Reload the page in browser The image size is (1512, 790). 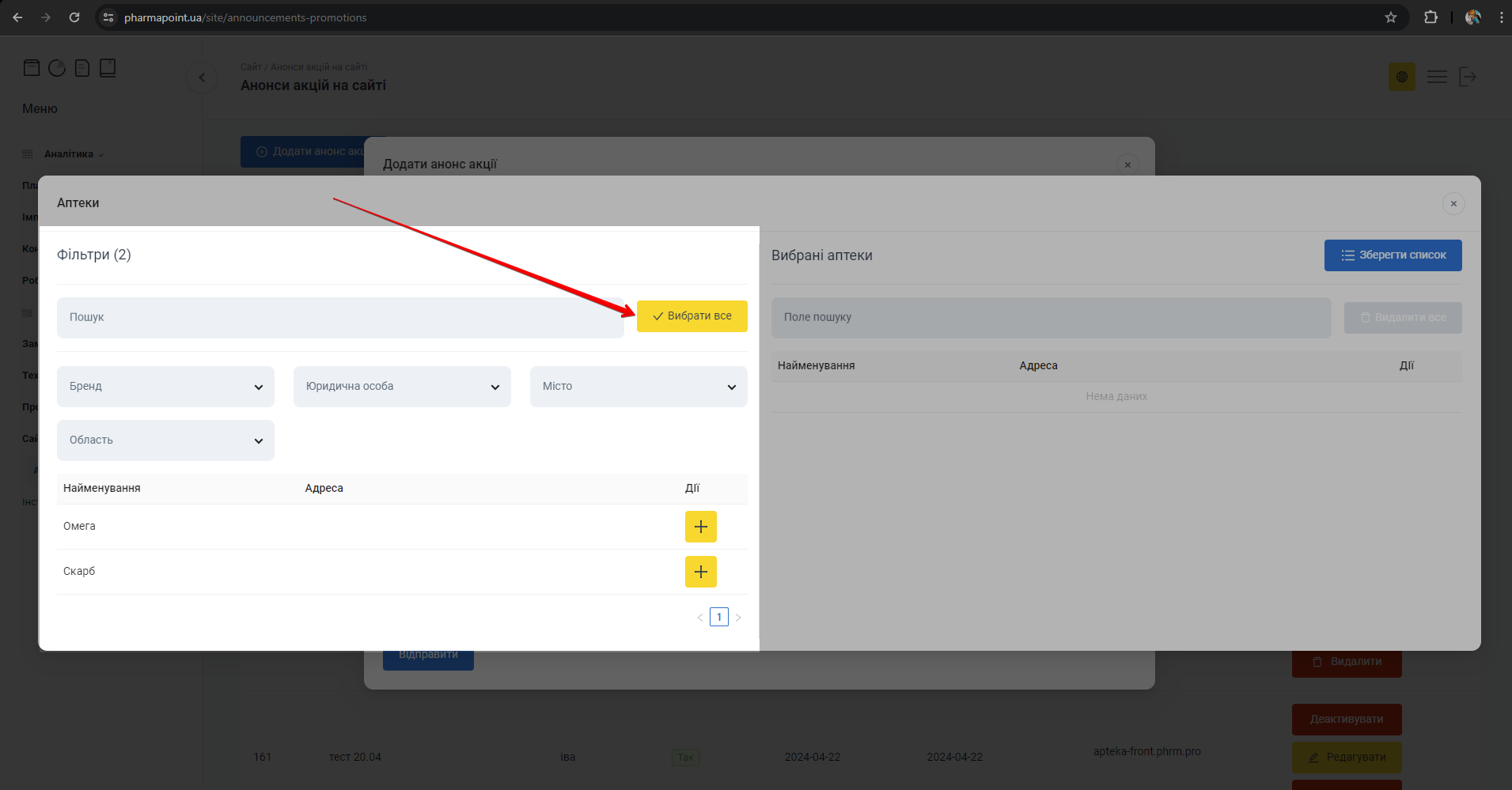point(74,17)
